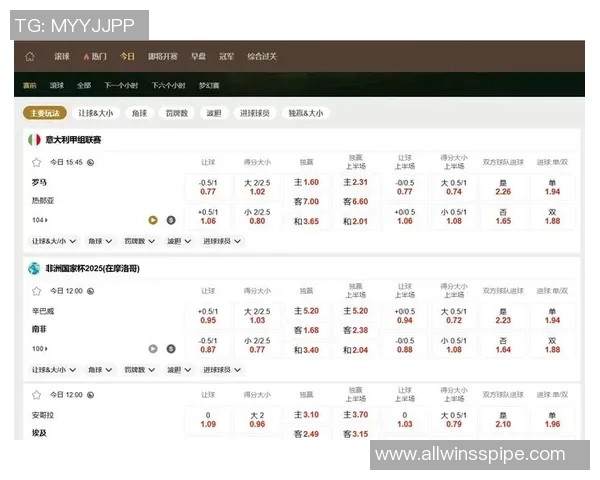Expand 波胆 dropdown under 罗马 match
The height and width of the screenshot is (480, 600).
179,241
